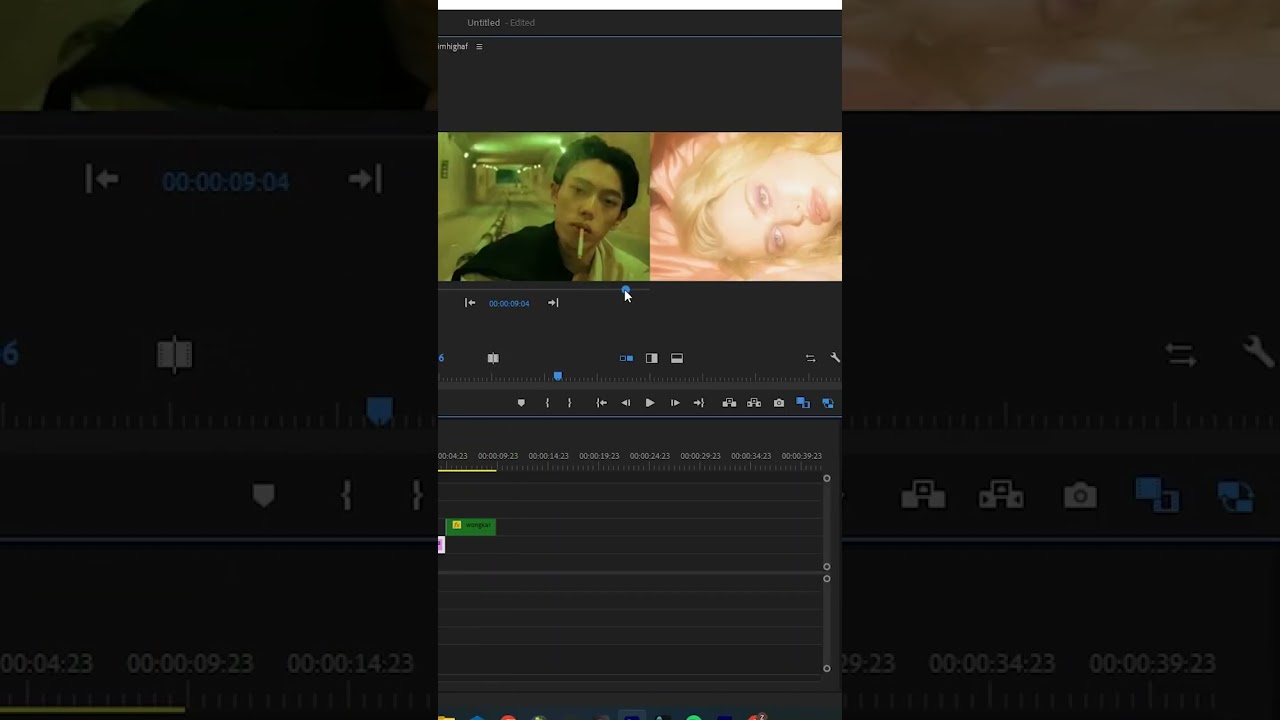Click the Swap Sides arrows icon

coord(810,358)
